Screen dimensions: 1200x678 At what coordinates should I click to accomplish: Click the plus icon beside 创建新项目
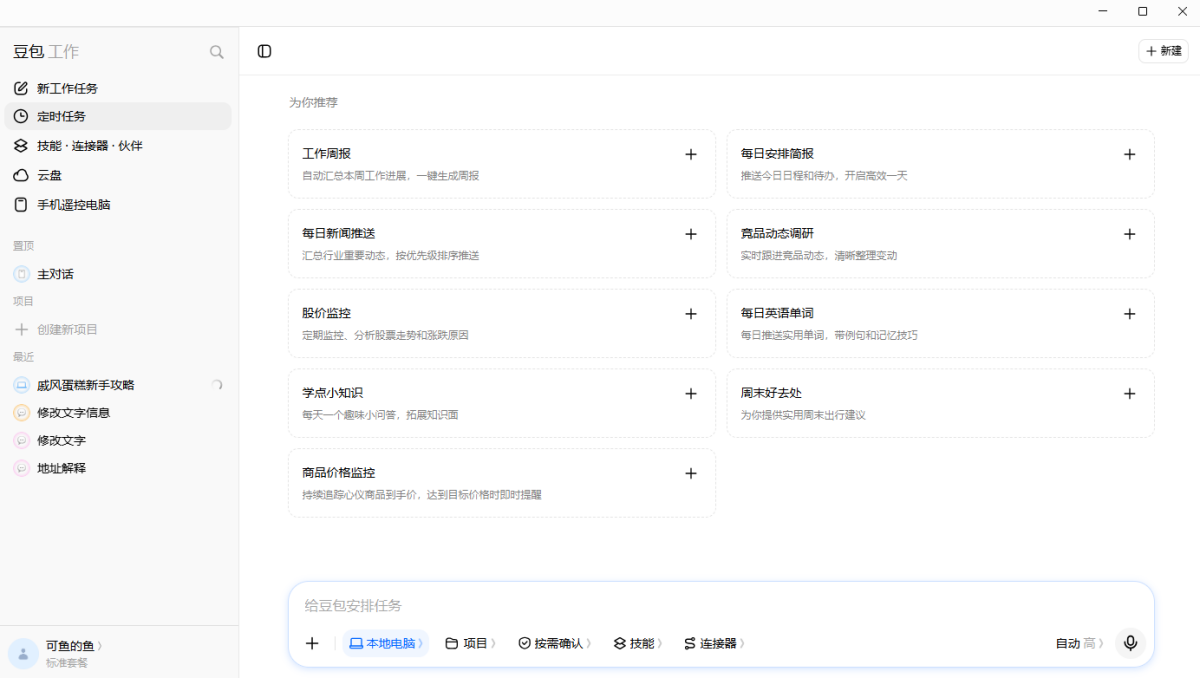21,329
